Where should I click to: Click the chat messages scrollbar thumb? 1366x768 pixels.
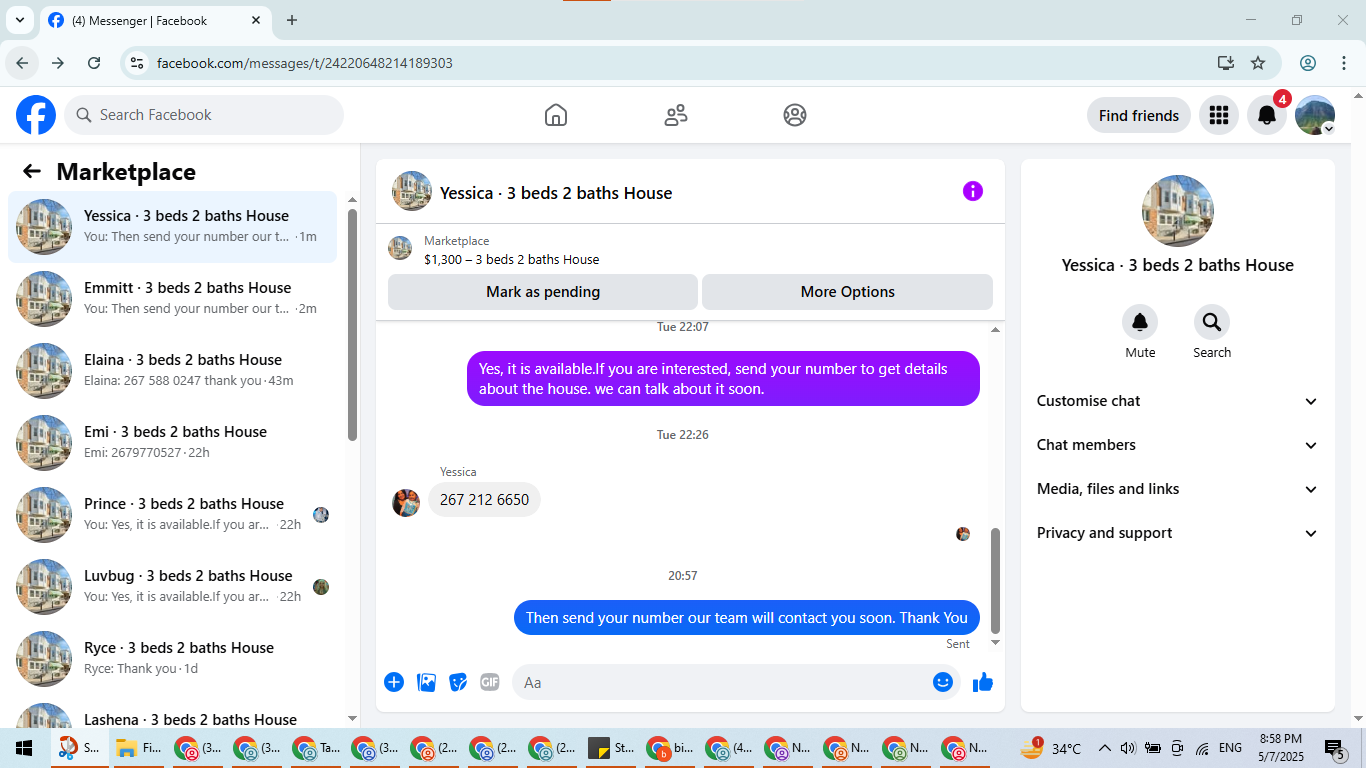point(995,580)
